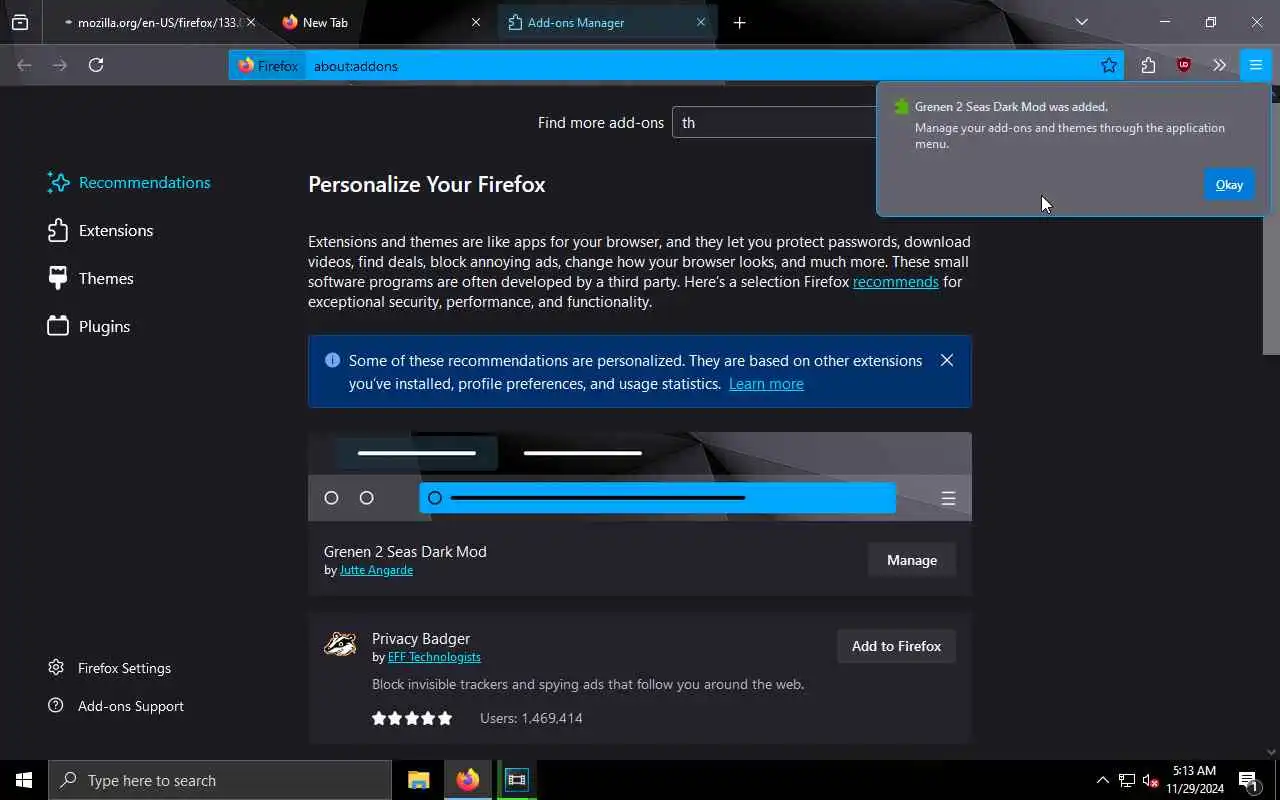
Task: Open the Extensions puzzle toolbar button
Action: pos(1148,65)
